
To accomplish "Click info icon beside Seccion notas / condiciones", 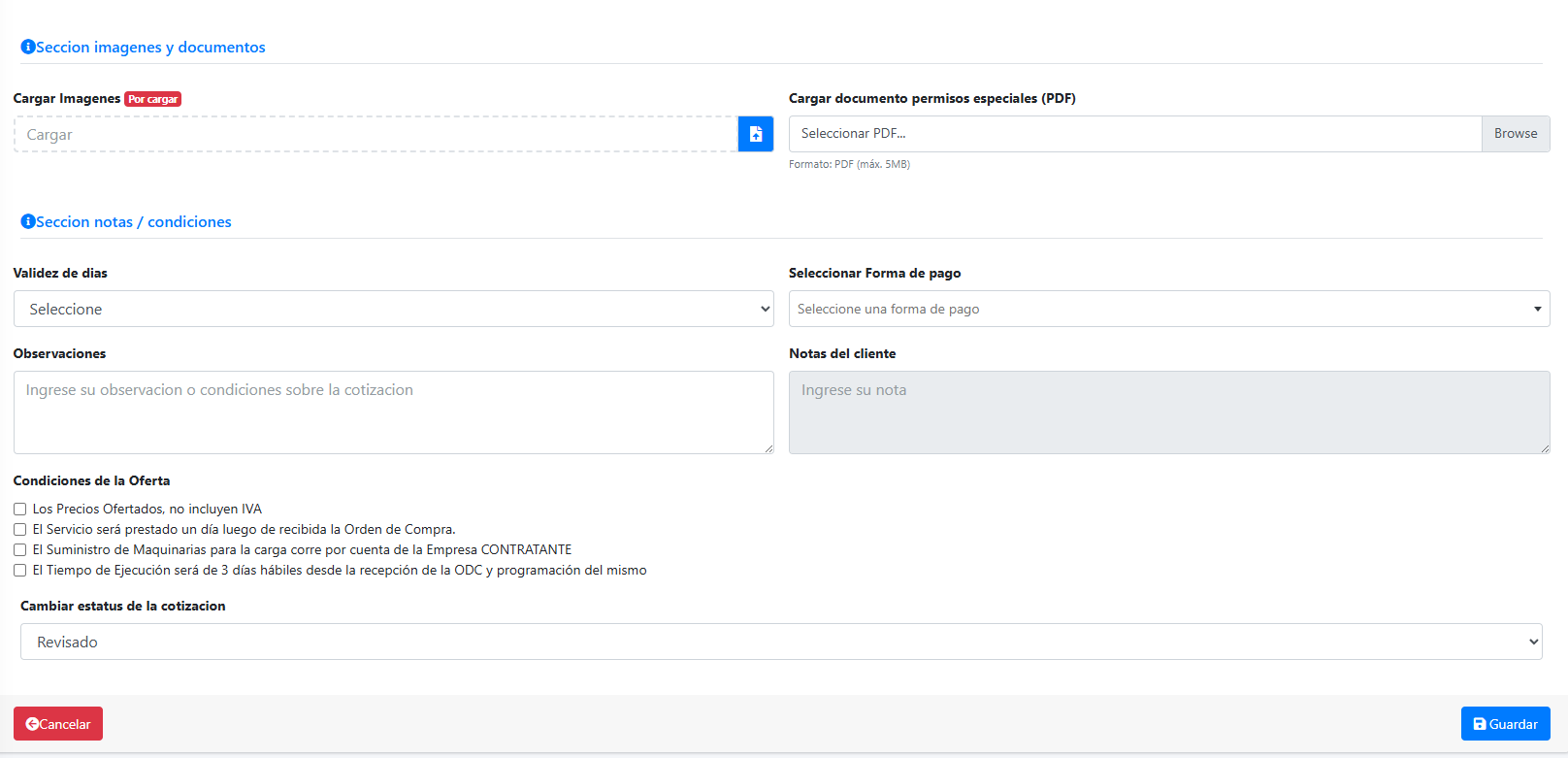I will point(28,221).
